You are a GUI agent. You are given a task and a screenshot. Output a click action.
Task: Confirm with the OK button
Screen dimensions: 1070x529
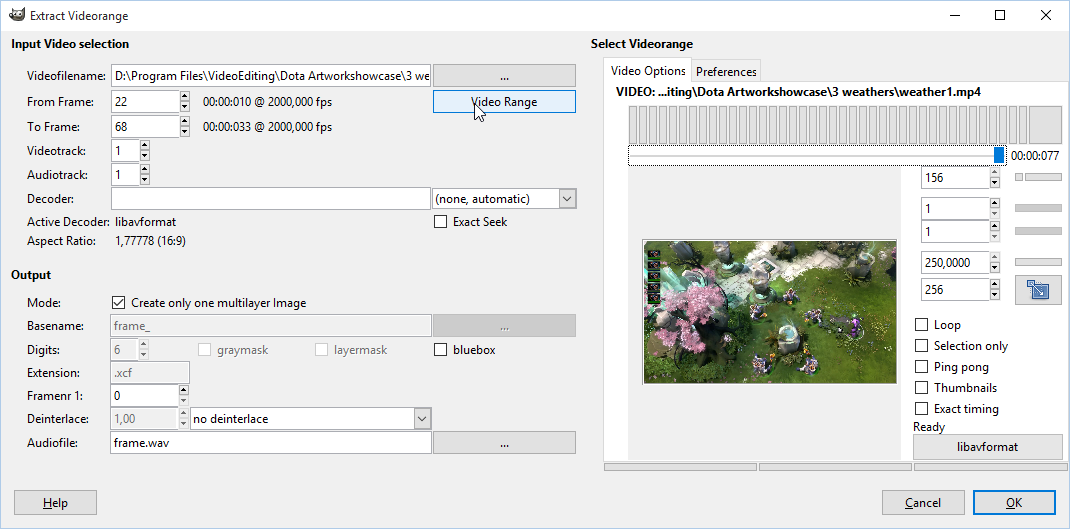tap(1014, 503)
